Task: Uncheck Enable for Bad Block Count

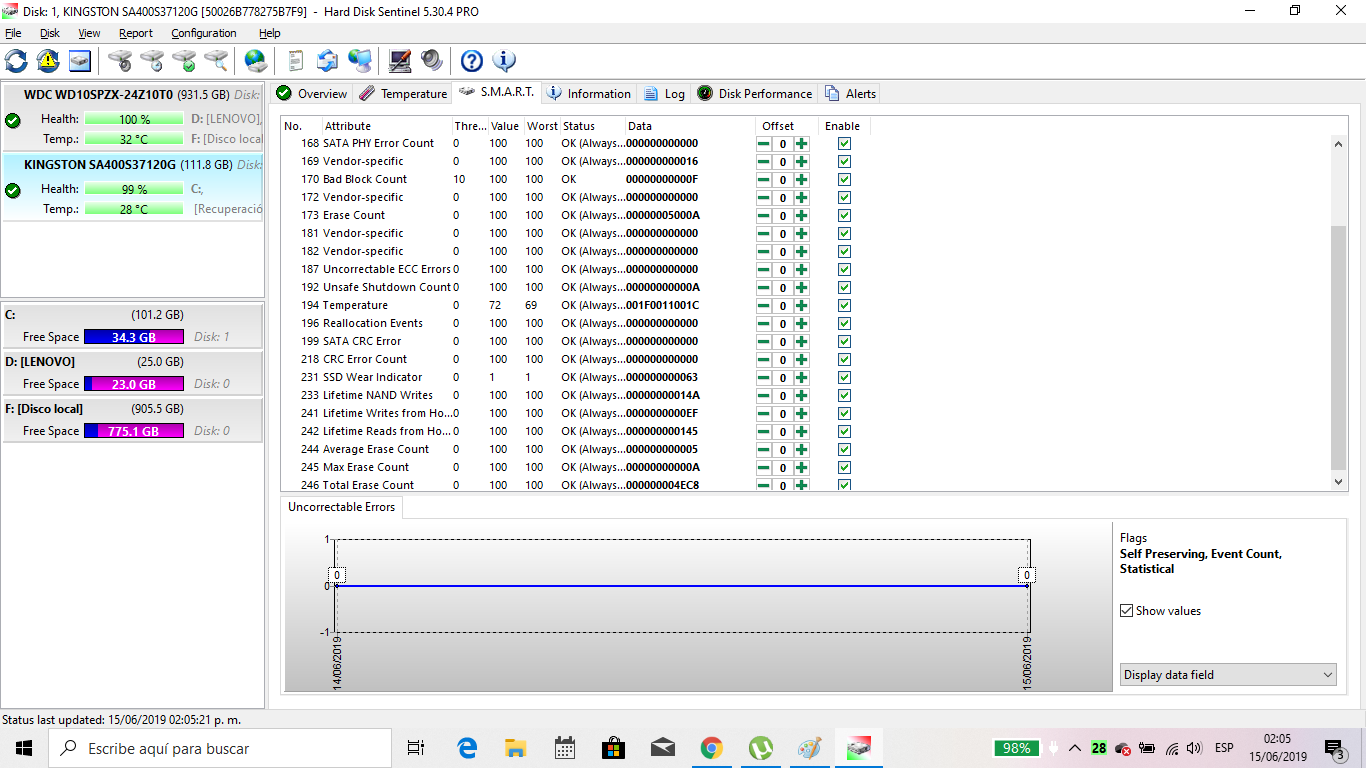Action: pos(844,179)
